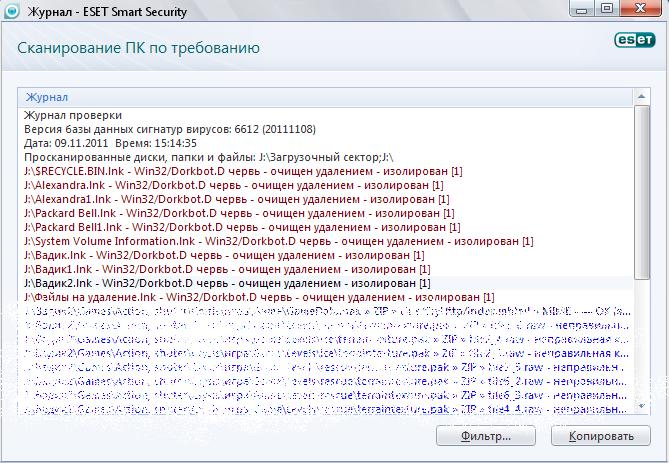Viewport: 669px width, 463px height.
Task: Click the Фильтр... button
Action: pyautogui.click(x=486, y=436)
